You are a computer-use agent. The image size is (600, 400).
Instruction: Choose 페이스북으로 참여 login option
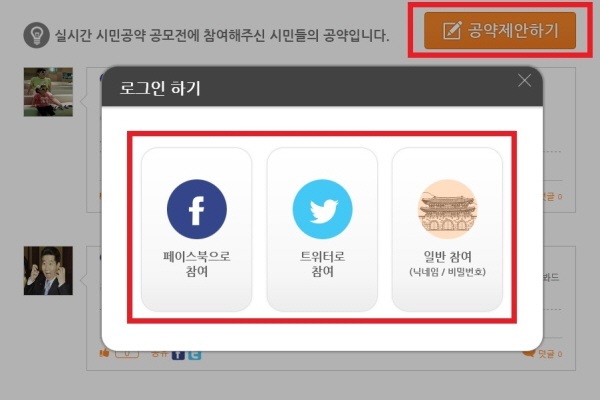[197, 229]
